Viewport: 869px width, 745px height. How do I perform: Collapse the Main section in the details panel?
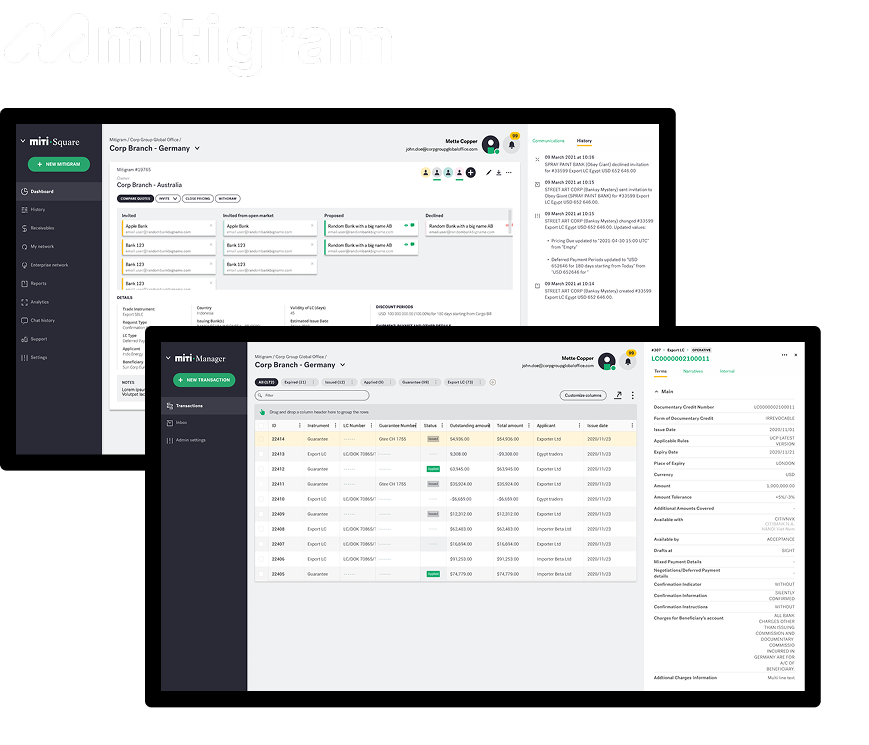pyautogui.click(x=657, y=391)
